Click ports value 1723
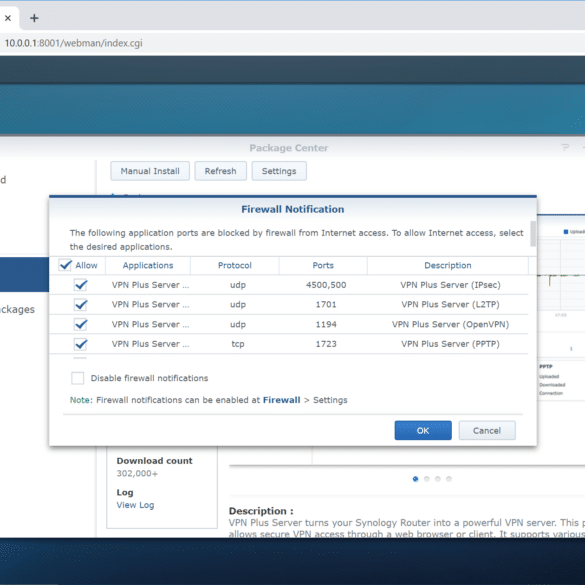The image size is (585, 585). coord(326,344)
